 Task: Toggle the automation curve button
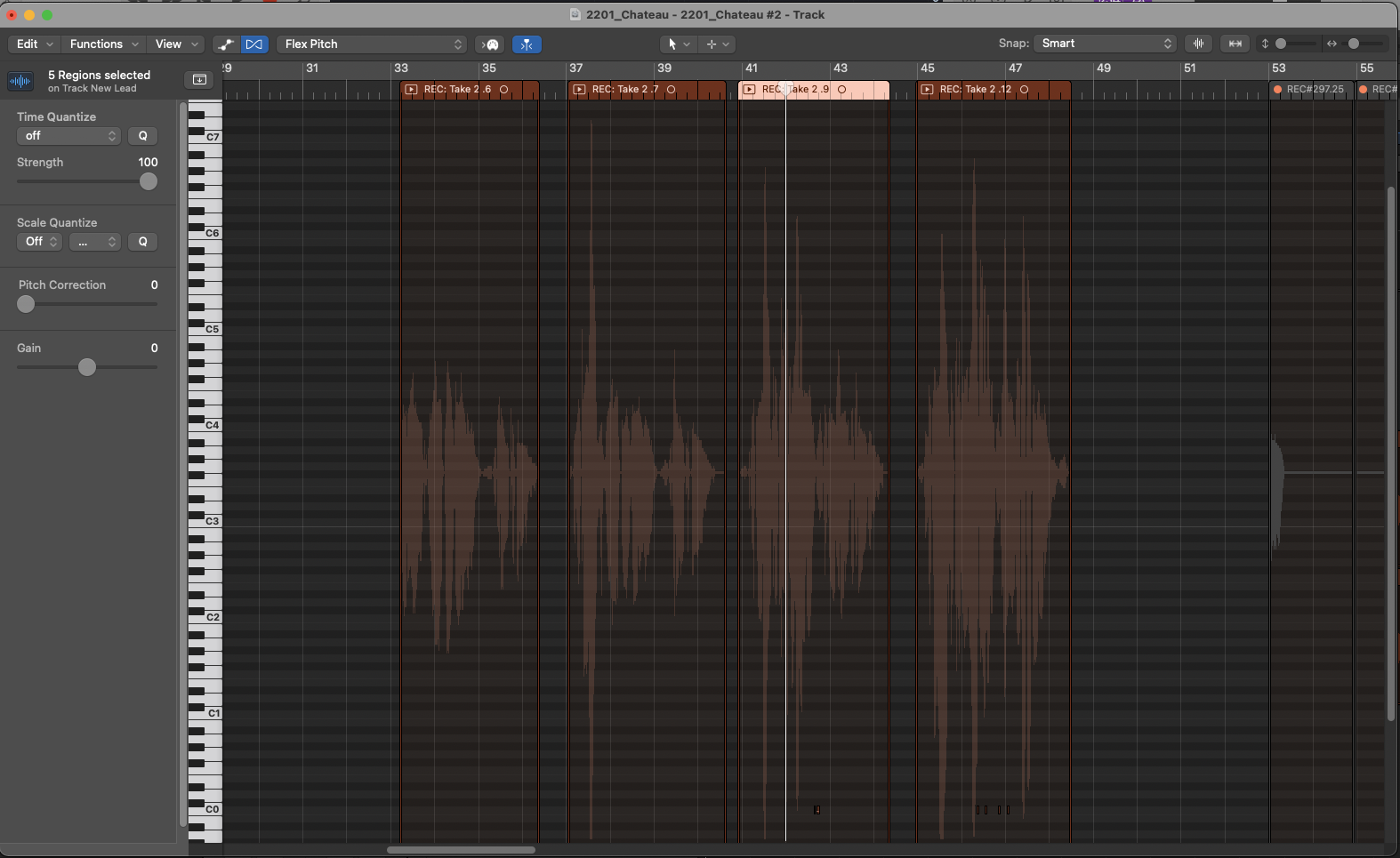tap(227, 44)
